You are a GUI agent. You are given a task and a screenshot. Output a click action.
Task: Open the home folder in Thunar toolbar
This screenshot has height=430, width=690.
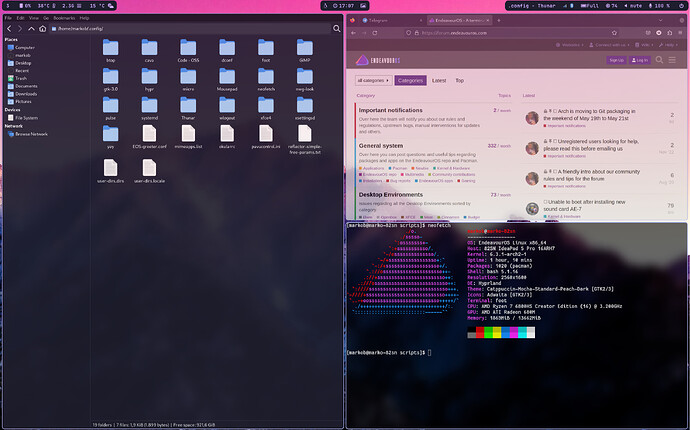[43, 29]
